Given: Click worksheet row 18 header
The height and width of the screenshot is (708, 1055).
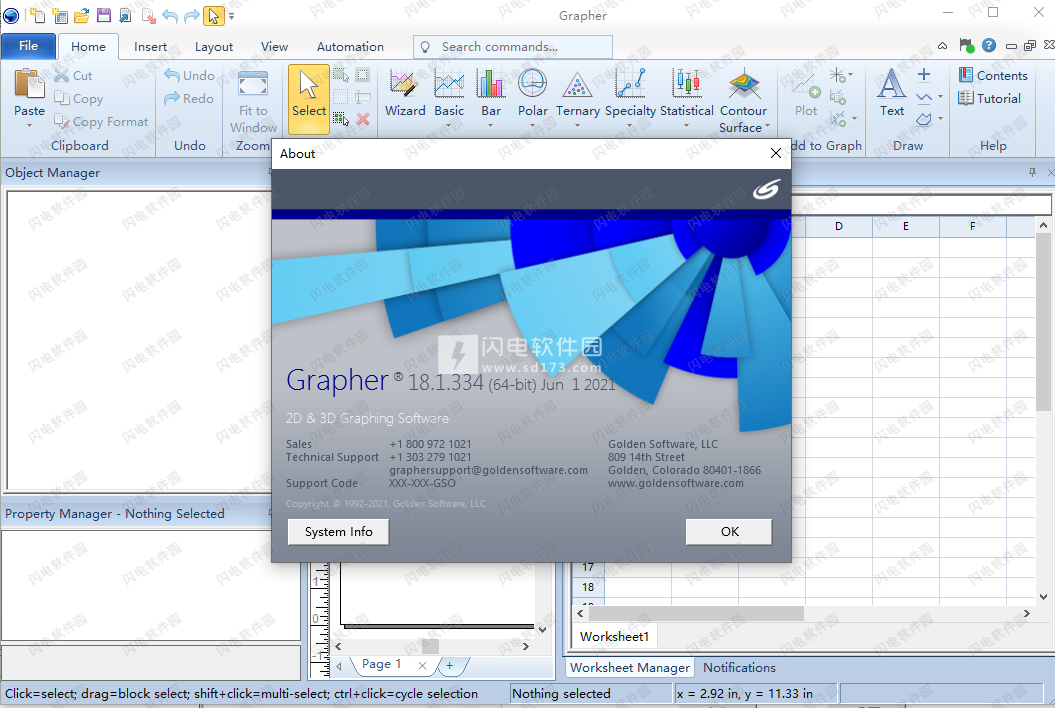Looking at the screenshot, I should coord(588,587).
